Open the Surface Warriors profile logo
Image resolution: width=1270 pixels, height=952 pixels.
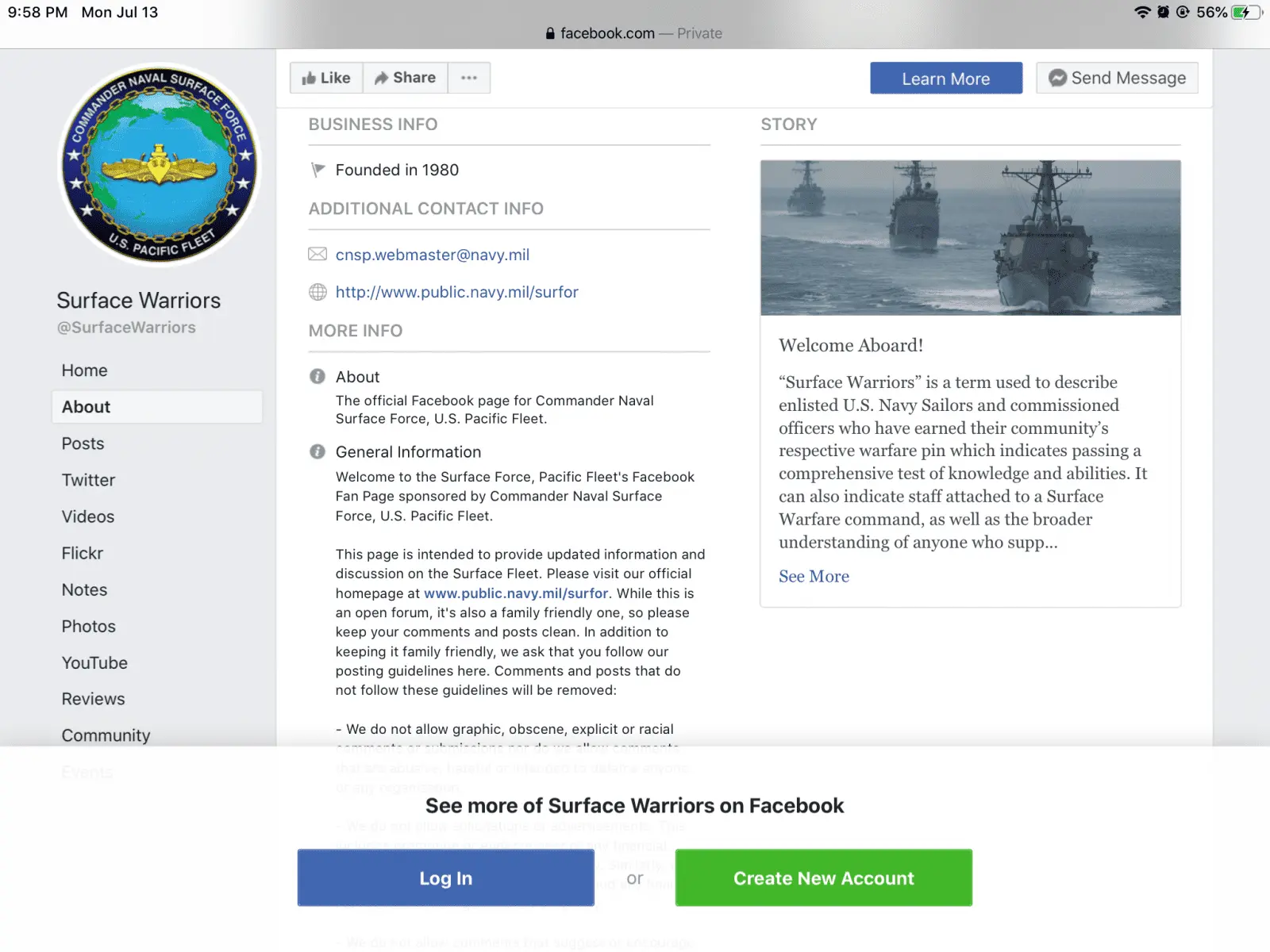point(160,164)
